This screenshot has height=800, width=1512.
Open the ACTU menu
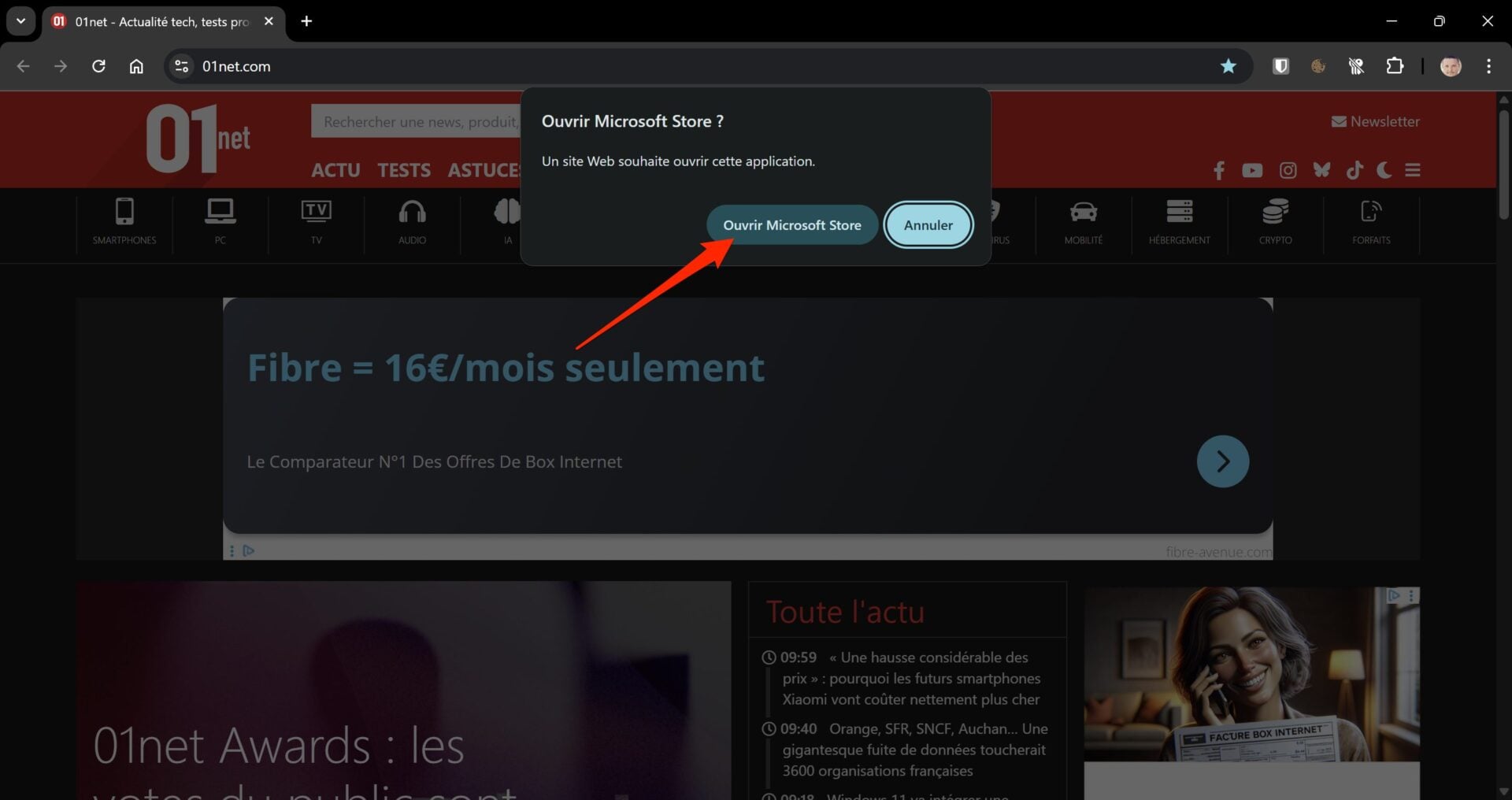tap(335, 170)
